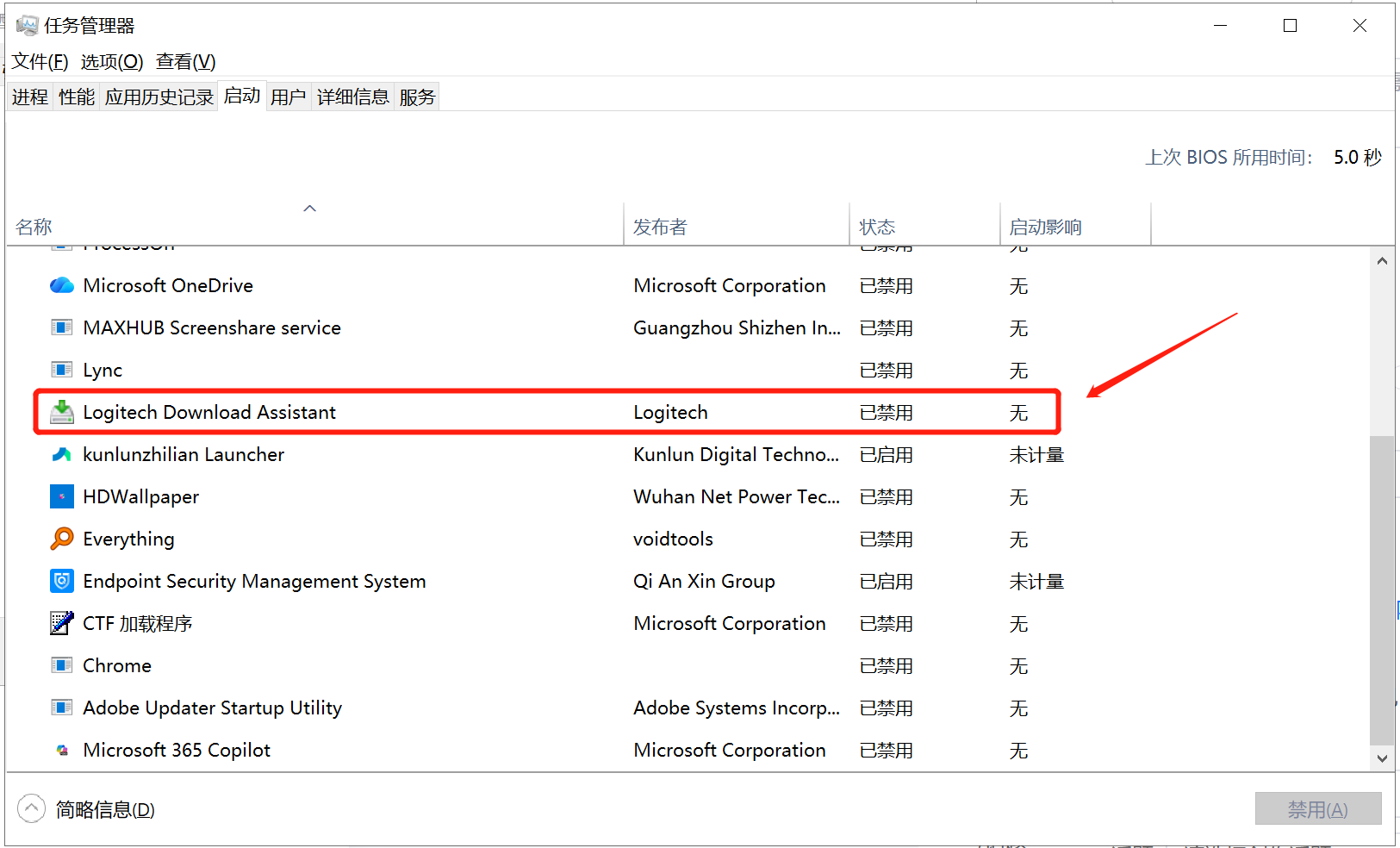Click the kunlunzhilian Launcher icon
Screen dimensions: 1400x848
(62, 454)
